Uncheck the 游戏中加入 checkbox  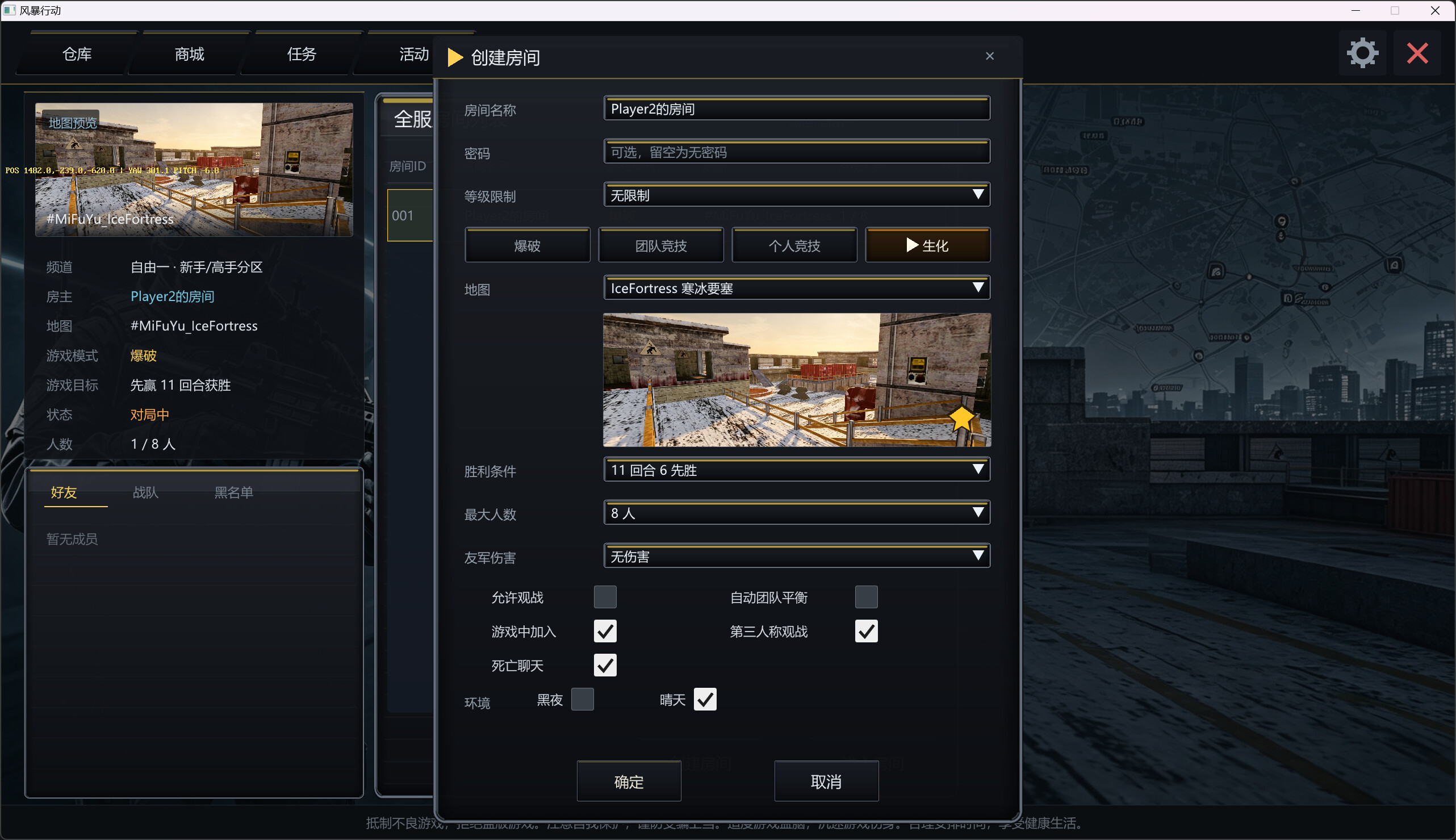pyautogui.click(x=605, y=630)
